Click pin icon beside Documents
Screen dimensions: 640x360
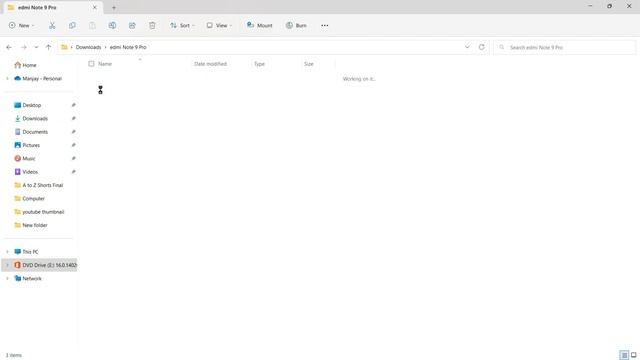click(73, 132)
